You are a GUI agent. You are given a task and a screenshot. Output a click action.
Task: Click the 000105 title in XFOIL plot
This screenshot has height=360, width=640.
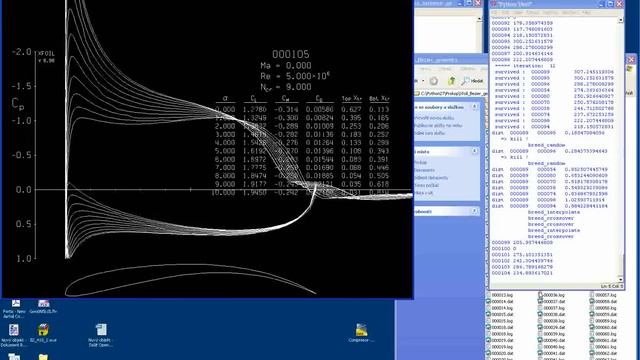pyautogui.click(x=291, y=54)
